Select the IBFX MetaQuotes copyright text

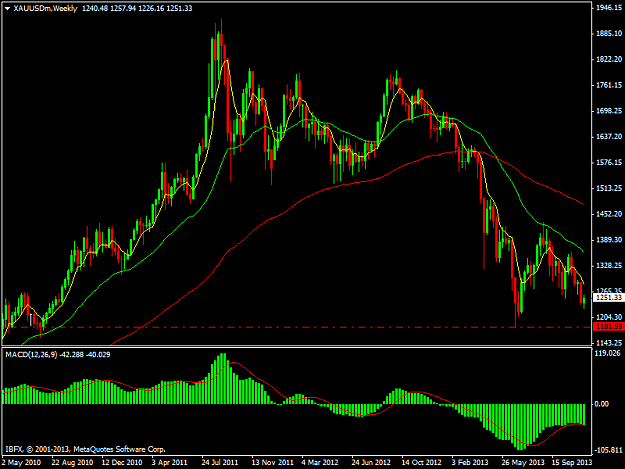(85, 449)
